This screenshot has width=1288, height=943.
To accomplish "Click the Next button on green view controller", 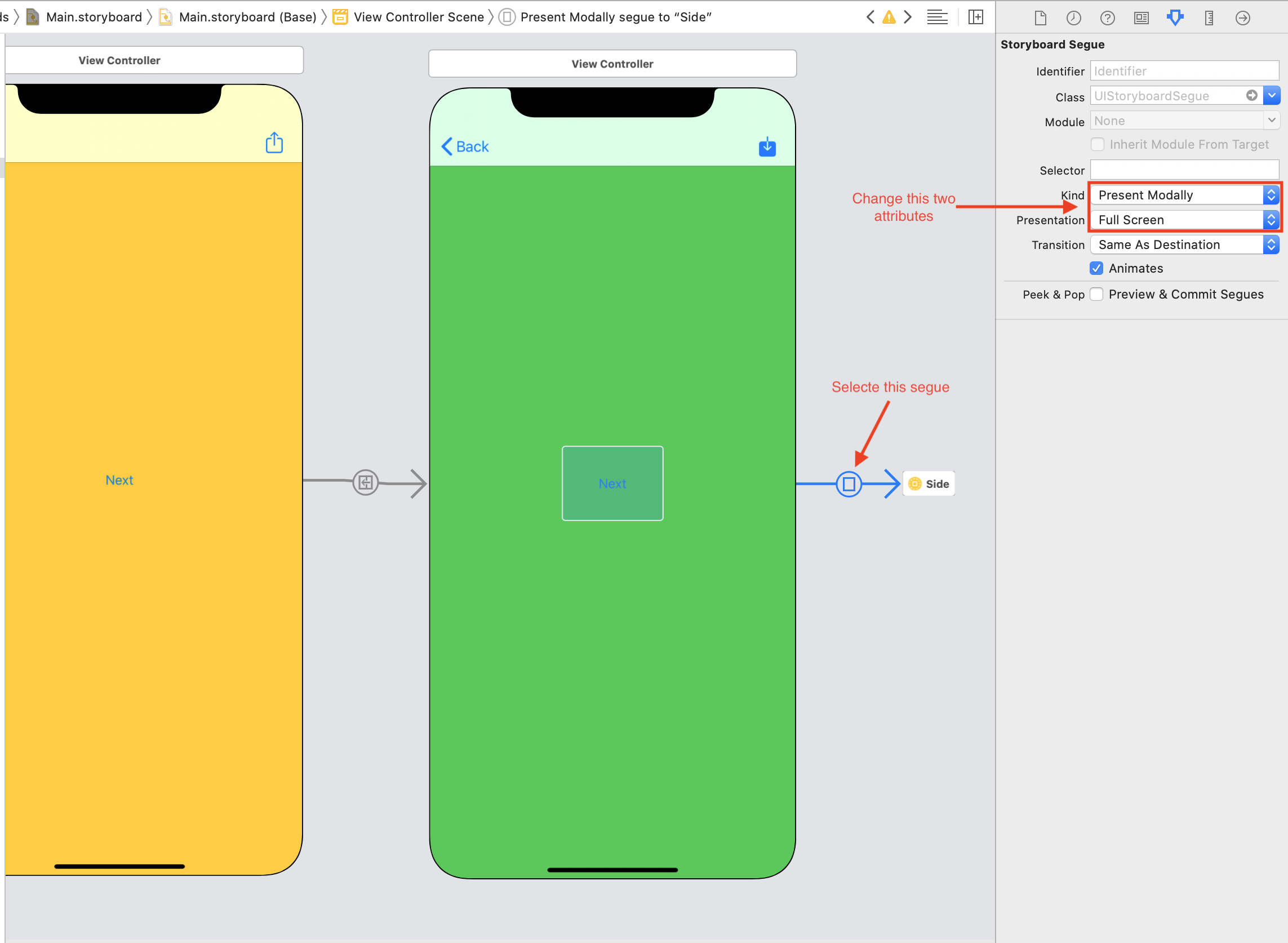I will (611, 483).
